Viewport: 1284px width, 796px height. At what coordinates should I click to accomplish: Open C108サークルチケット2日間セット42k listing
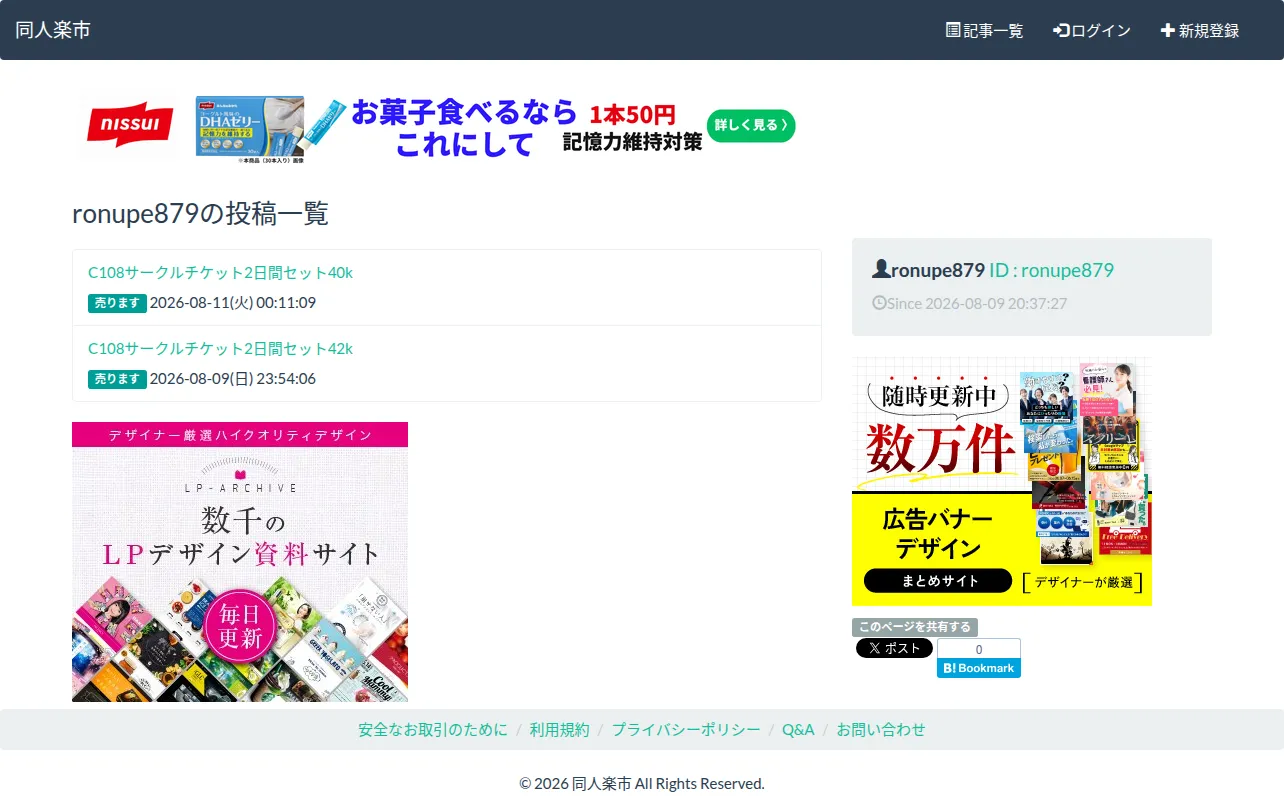pos(220,349)
